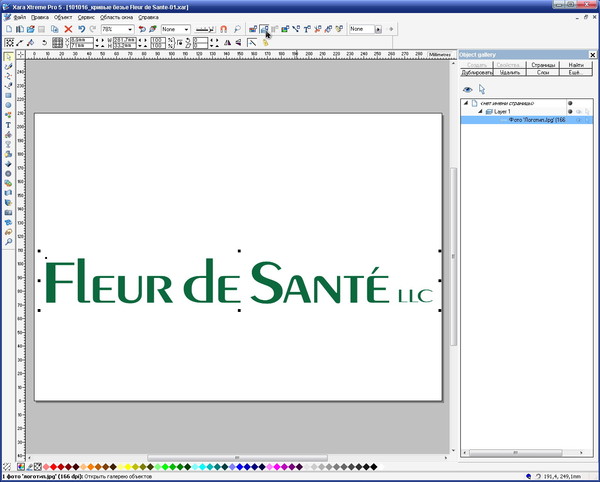Toggle the Show grid icon in infobar
600x482 pixels.
click(x=57, y=42)
